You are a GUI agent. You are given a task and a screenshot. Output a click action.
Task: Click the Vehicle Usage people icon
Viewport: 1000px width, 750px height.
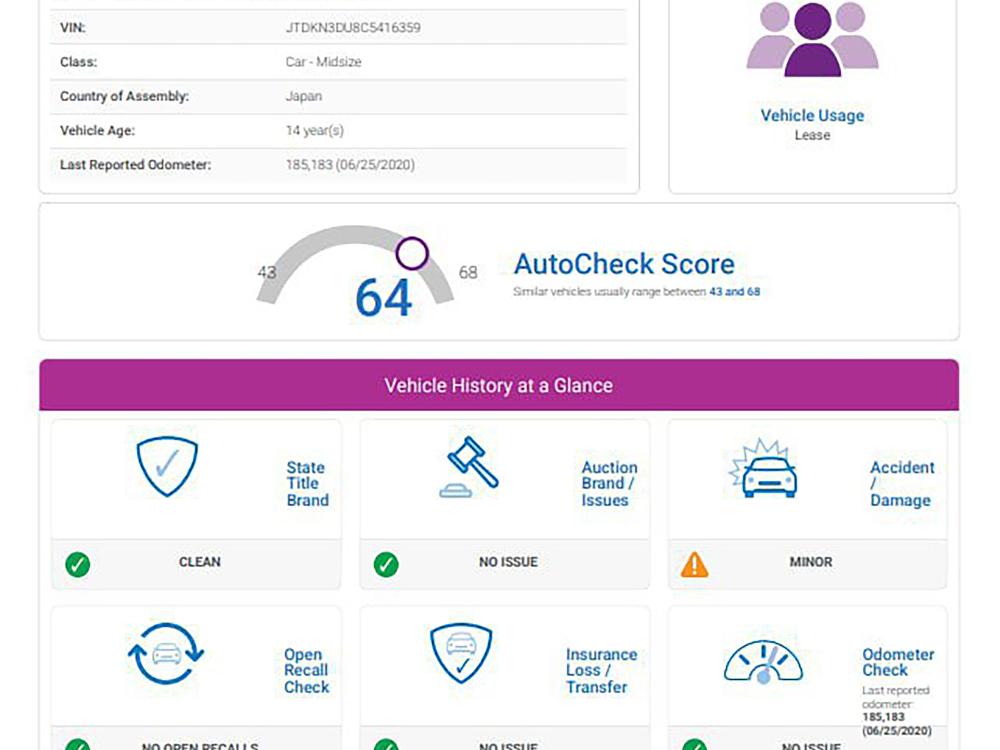[x=812, y=40]
